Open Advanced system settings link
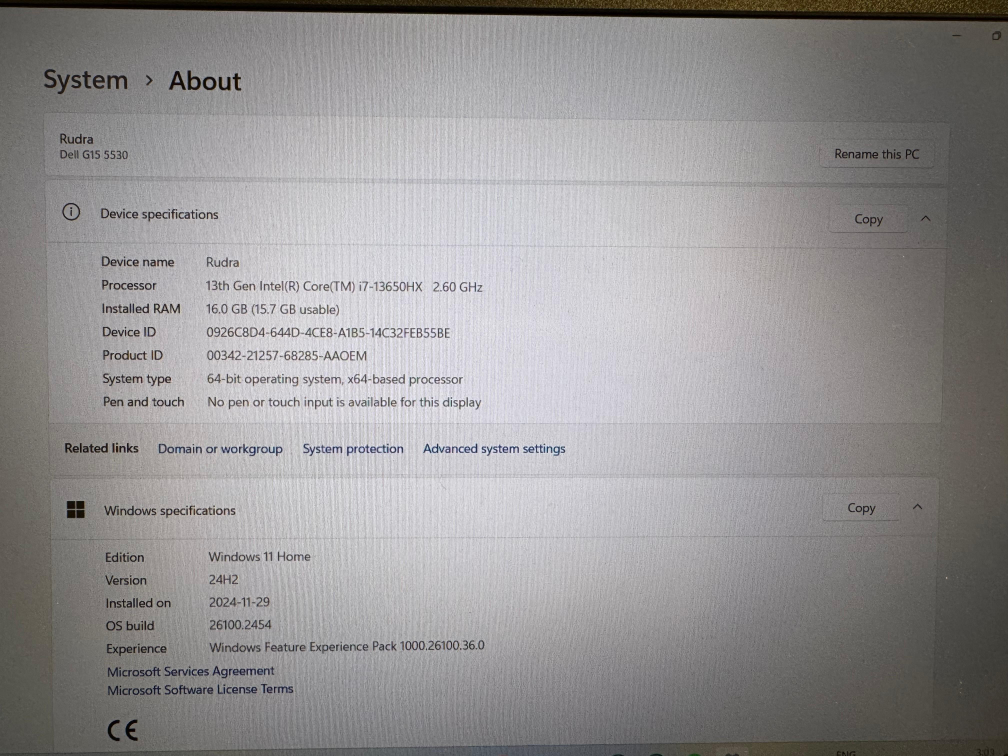Viewport: 1008px width, 756px height. 494,449
